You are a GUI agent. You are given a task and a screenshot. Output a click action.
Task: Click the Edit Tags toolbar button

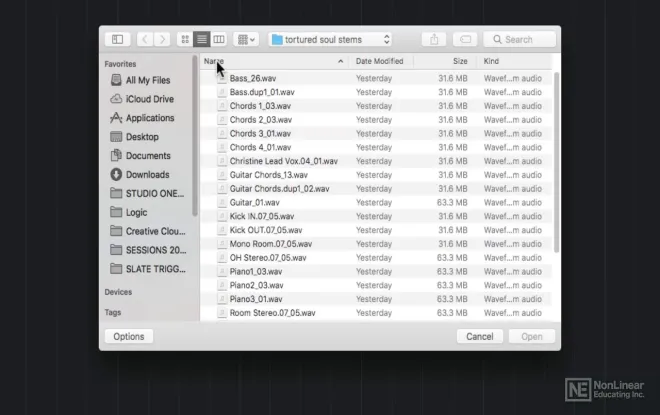pyautogui.click(x=465, y=40)
